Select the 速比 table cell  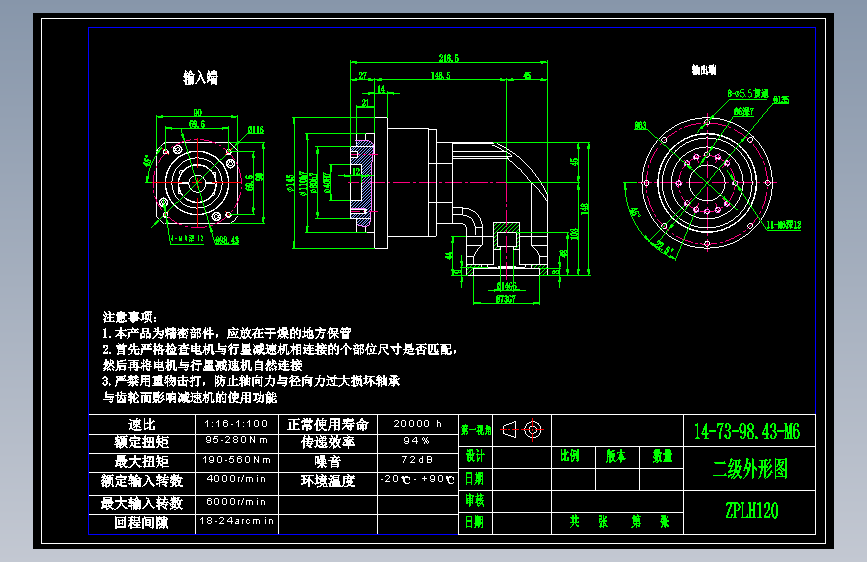pos(142,424)
